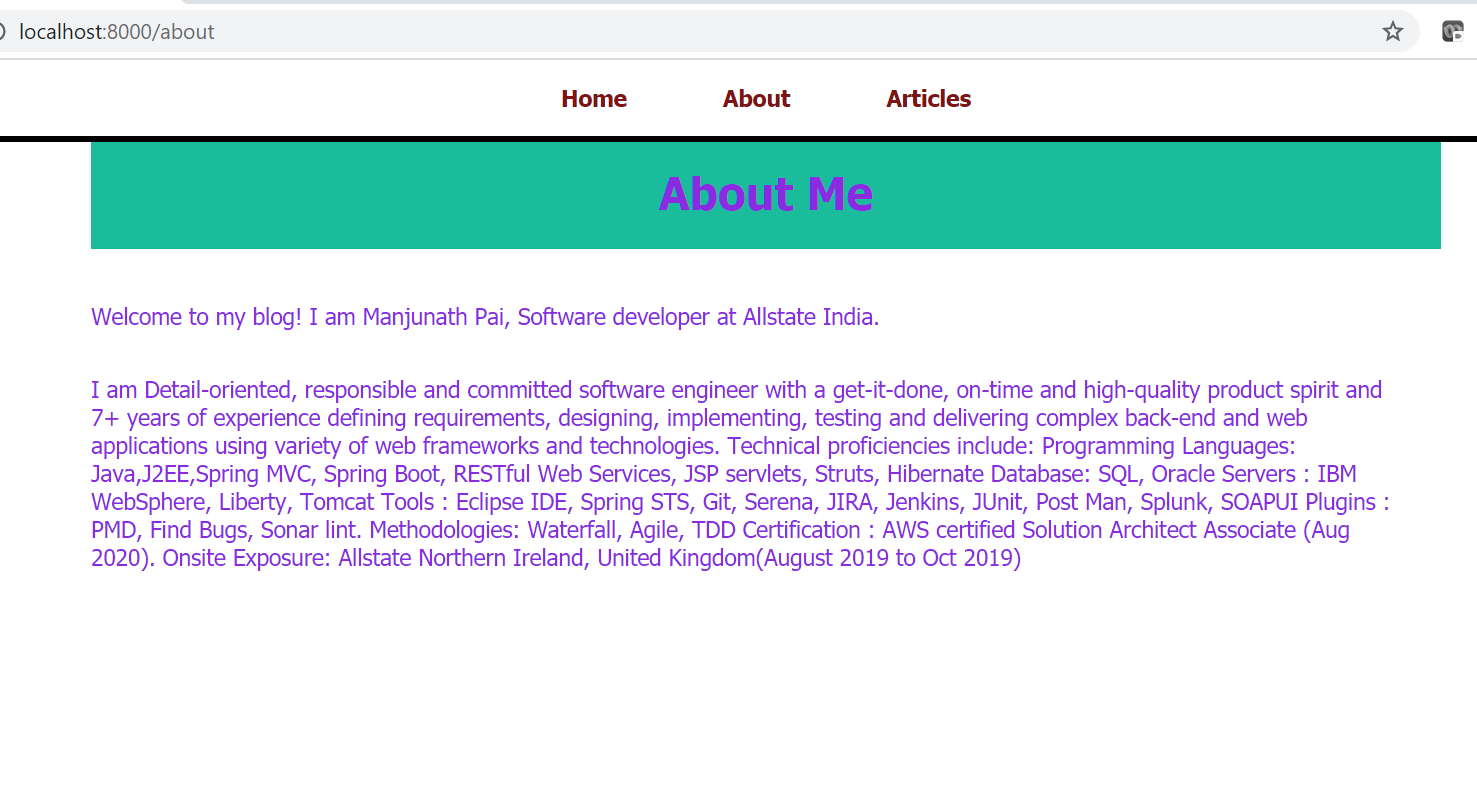Open the About nav link
Image resolution: width=1477 pixels, height=795 pixels.
(757, 99)
